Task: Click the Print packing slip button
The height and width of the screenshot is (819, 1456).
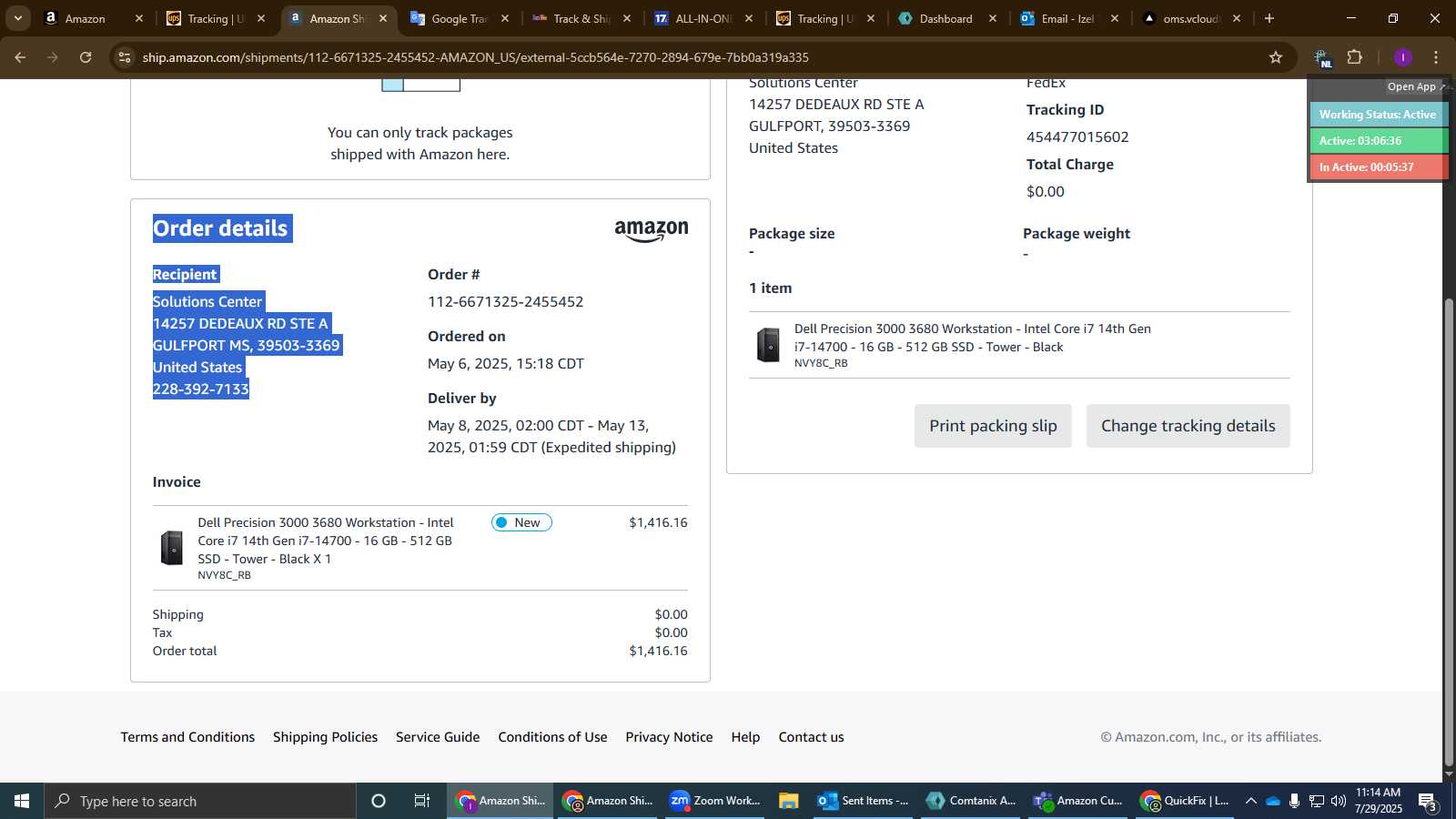Action: pyautogui.click(x=993, y=426)
